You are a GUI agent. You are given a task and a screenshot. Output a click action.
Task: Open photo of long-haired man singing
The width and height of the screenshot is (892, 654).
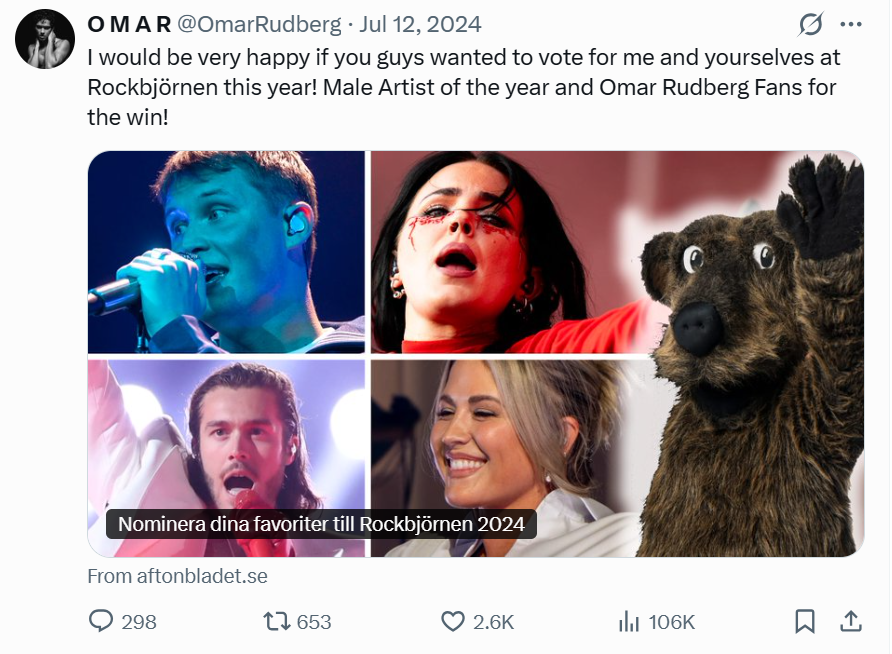click(226, 440)
